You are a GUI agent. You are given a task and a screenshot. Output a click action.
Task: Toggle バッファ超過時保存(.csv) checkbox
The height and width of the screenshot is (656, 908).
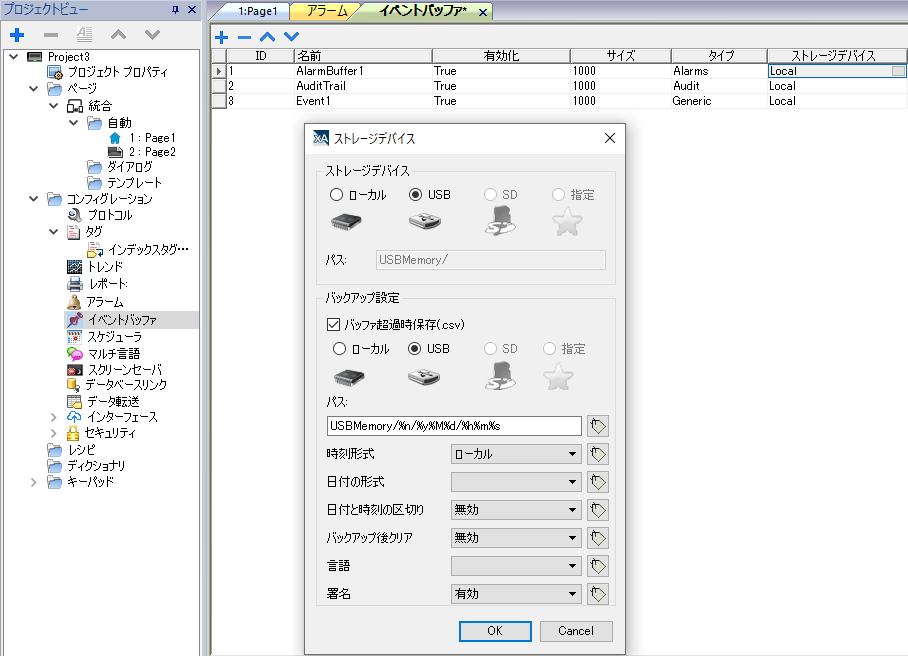coord(334,324)
